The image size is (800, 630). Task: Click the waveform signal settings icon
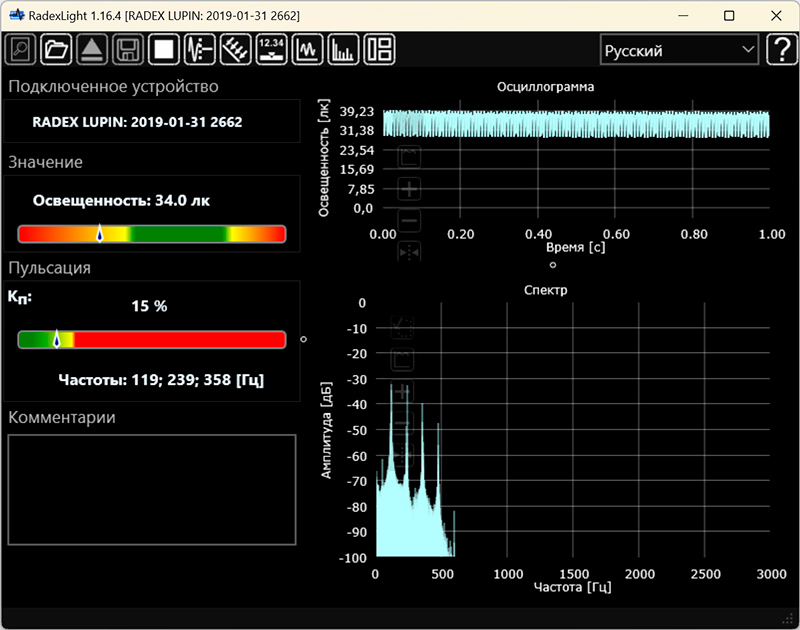tap(199, 49)
